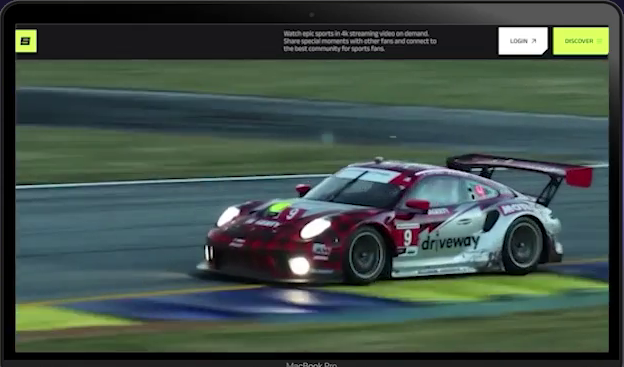The width and height of the screenshot is (624, 367).
Task: Open the DISCOVER menu button
Action: point(581,41)
